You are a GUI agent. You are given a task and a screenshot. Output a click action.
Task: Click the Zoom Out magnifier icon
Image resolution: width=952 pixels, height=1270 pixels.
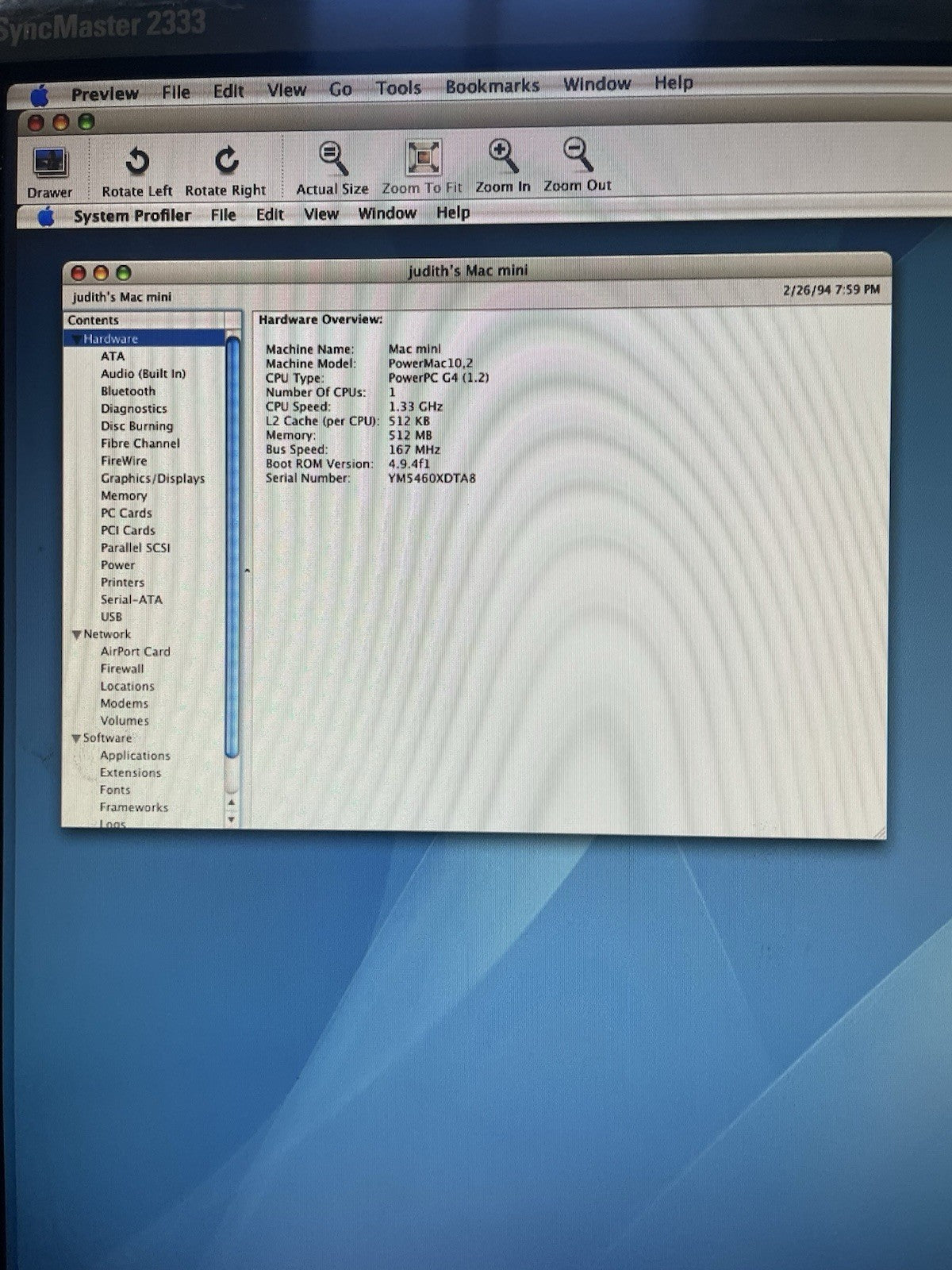tap(578, 154)
